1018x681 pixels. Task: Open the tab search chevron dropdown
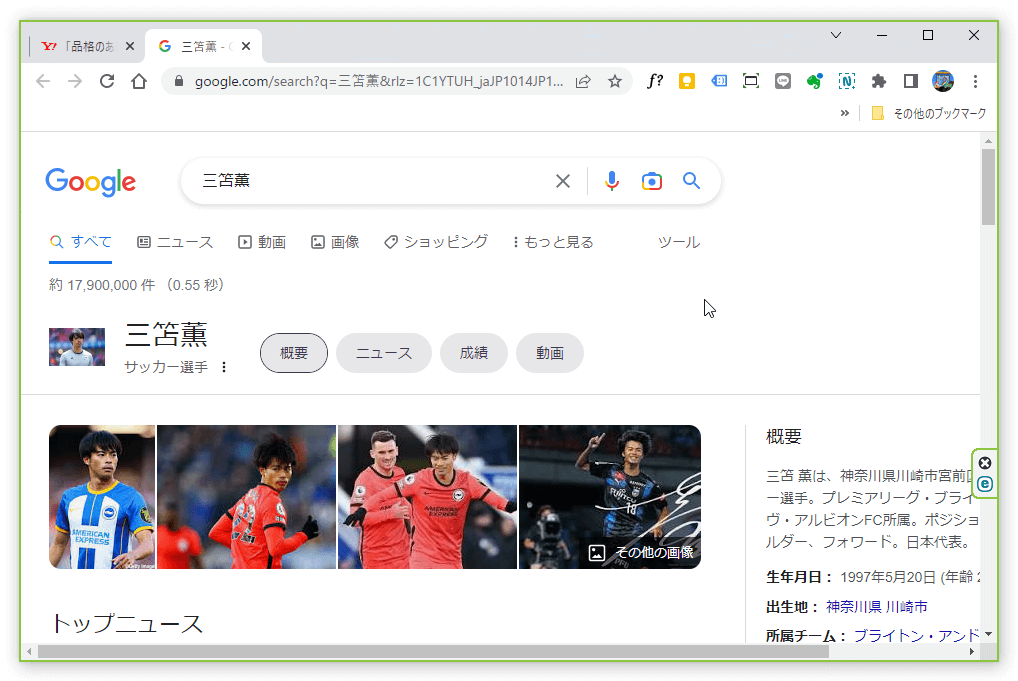(x=836, y=35)
